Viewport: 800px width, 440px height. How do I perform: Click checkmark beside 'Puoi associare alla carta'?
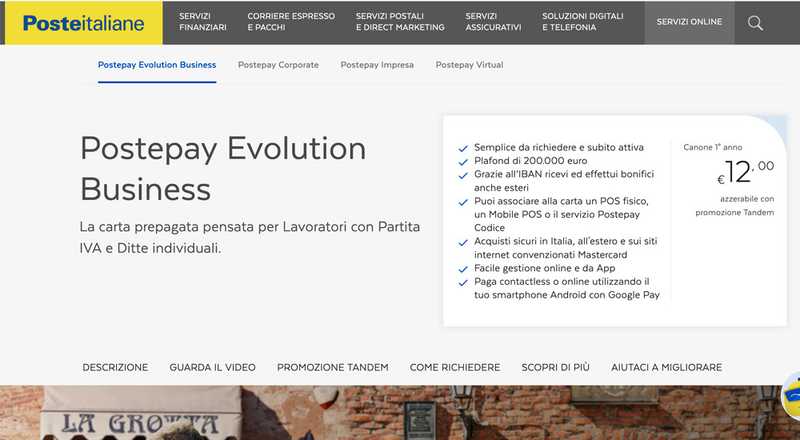point(463,202)
